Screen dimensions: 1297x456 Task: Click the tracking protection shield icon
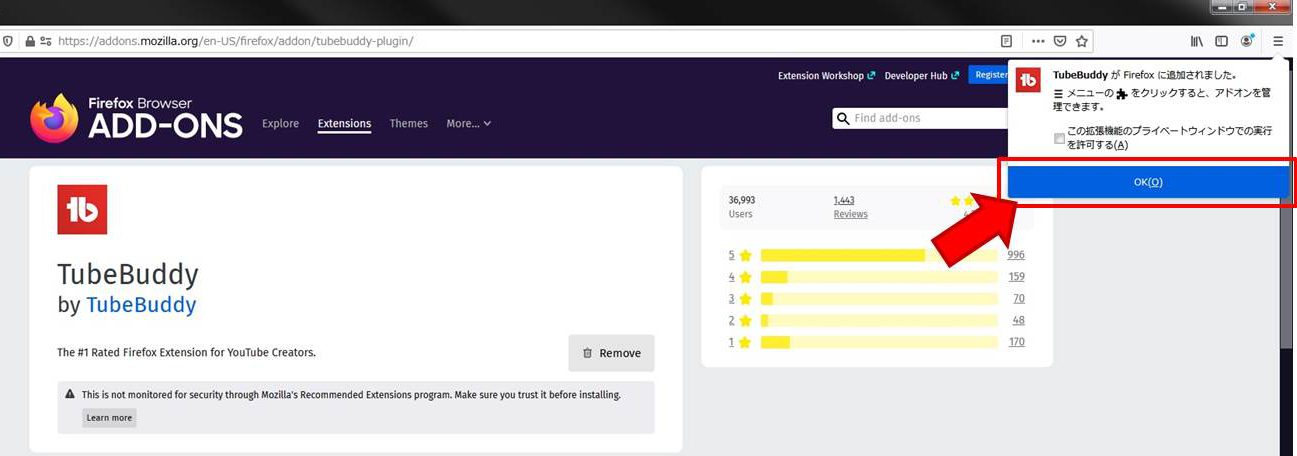tap(8, 41)
